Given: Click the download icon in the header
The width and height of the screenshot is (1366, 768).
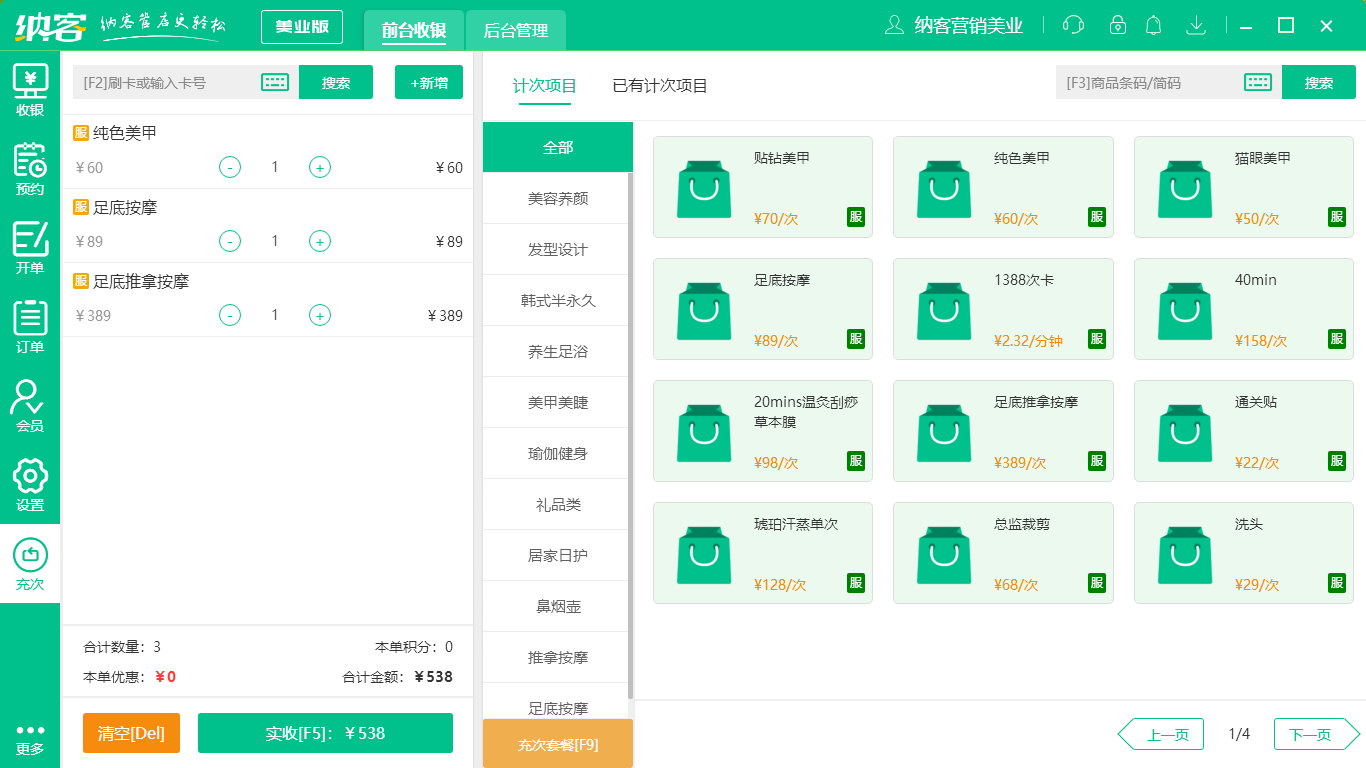Looking at the screenshot, I should point(1196,25).
